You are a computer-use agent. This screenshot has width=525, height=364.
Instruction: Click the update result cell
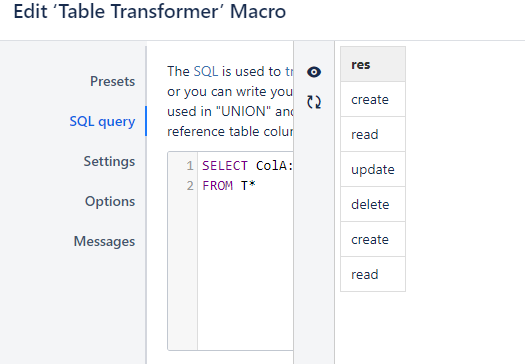point(373,169)
